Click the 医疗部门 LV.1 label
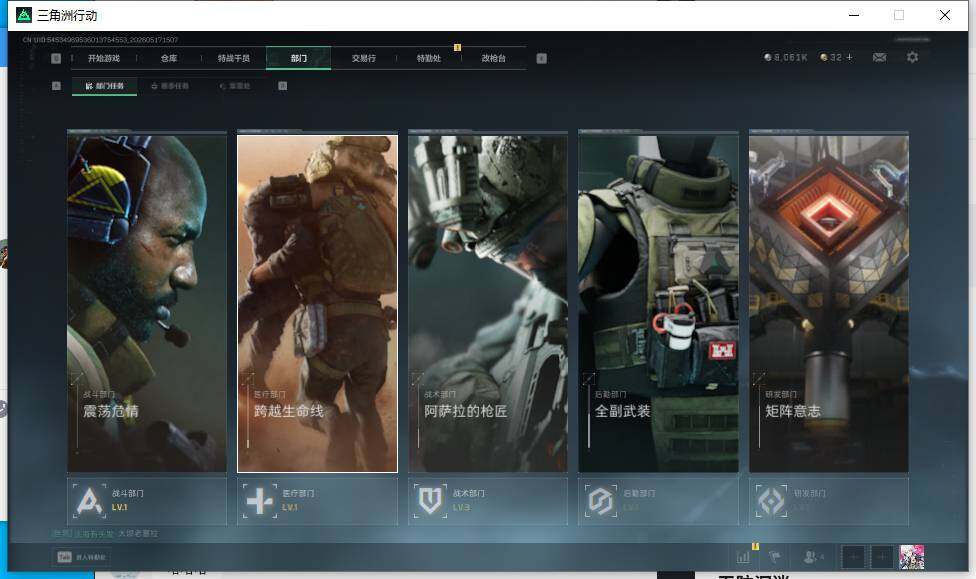 (x=290, y=507)
